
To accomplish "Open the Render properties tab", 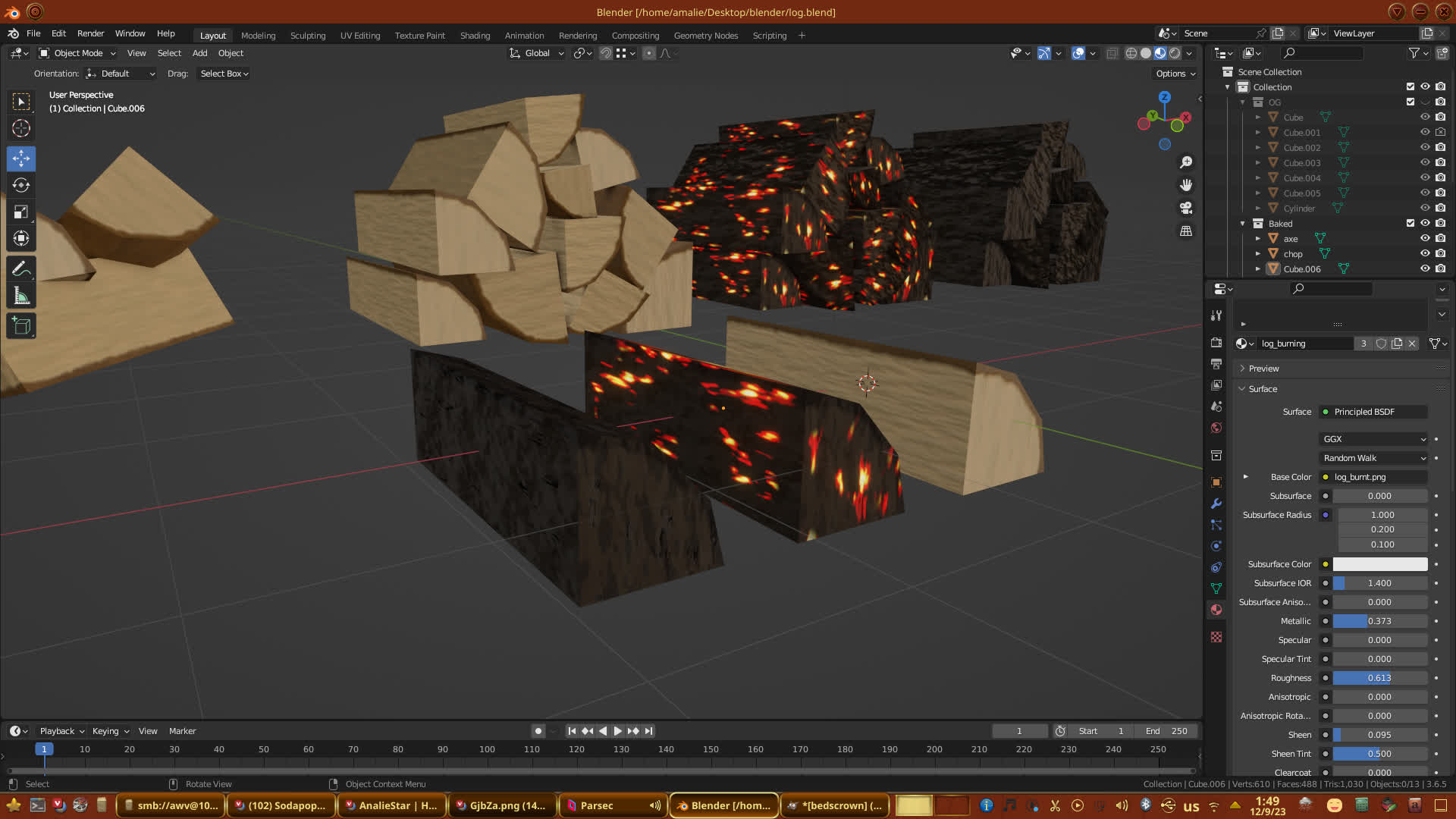I will (1216, 343).
